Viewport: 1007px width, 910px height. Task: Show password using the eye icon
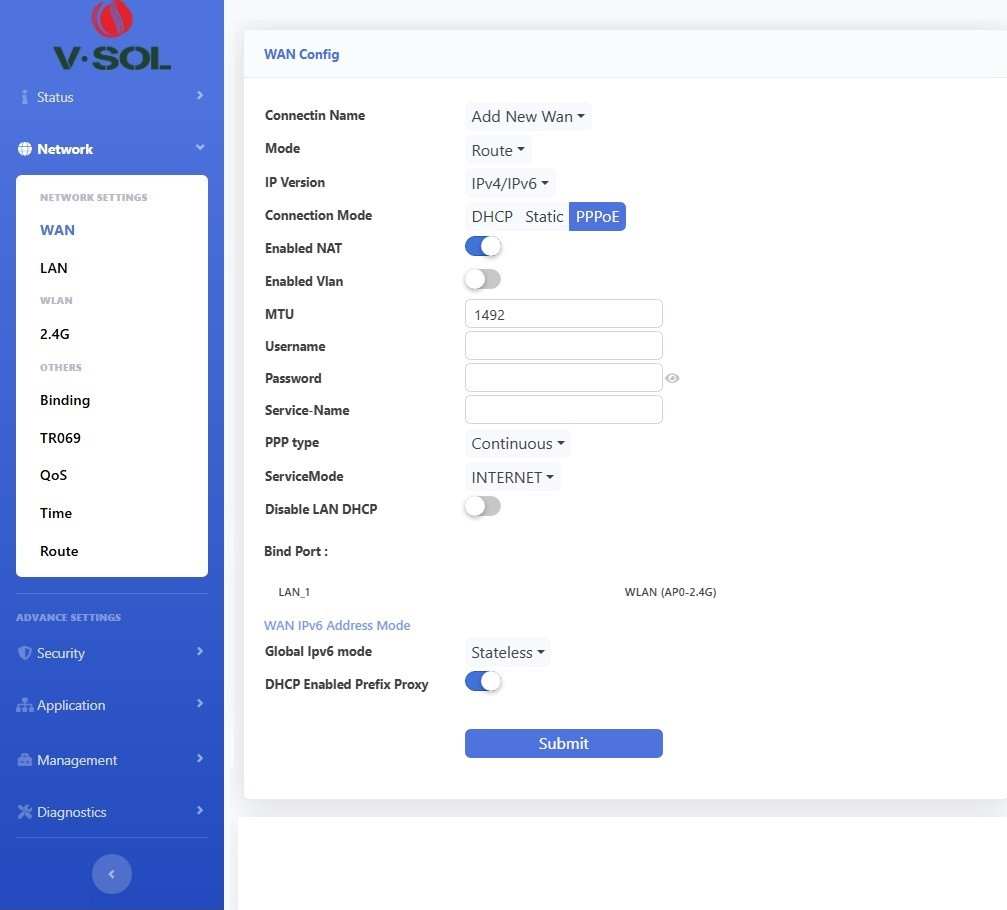(673, 378)
